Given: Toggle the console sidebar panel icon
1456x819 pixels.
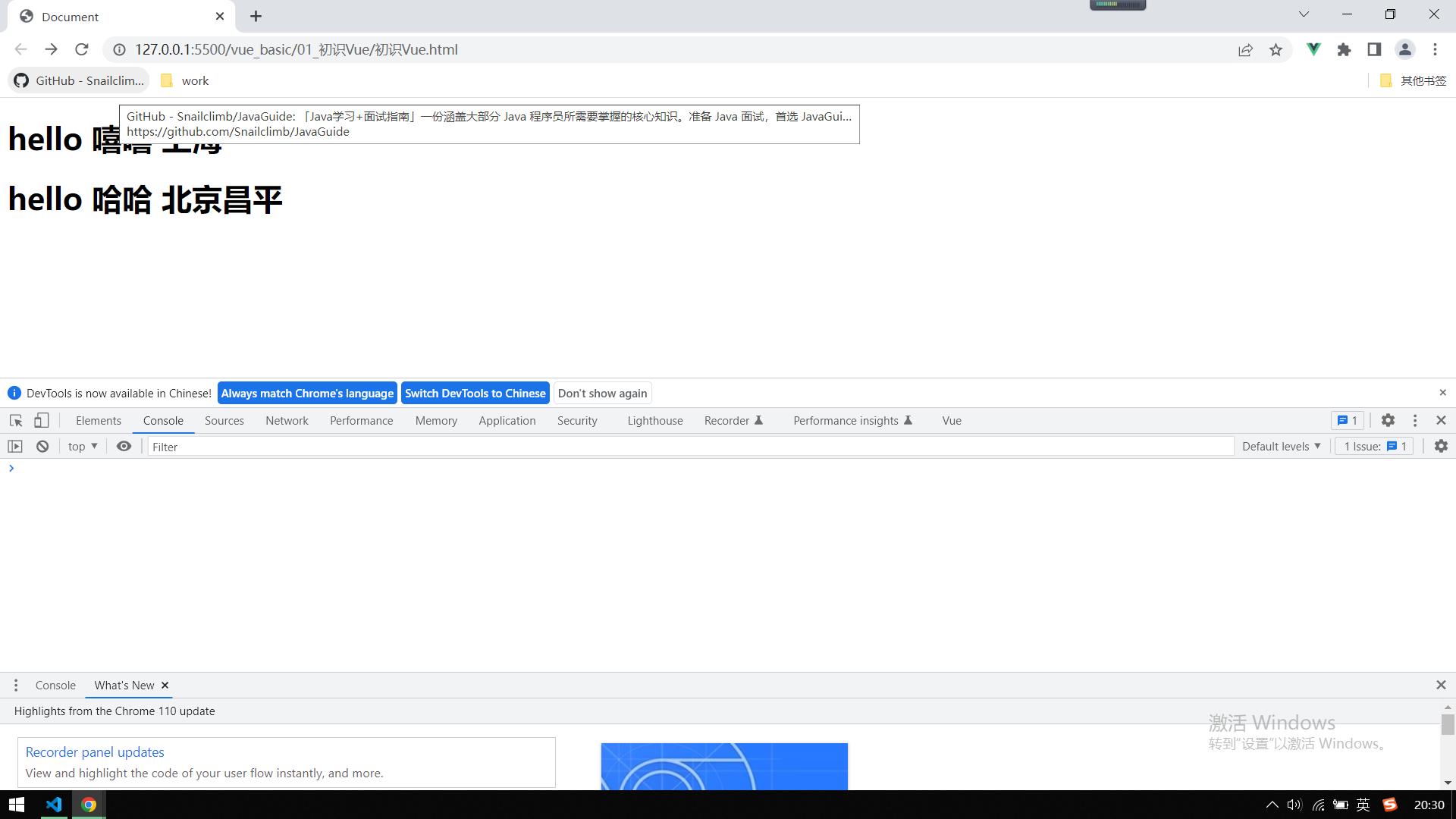Looking at the screenshot, I should [x=15, y=447].
